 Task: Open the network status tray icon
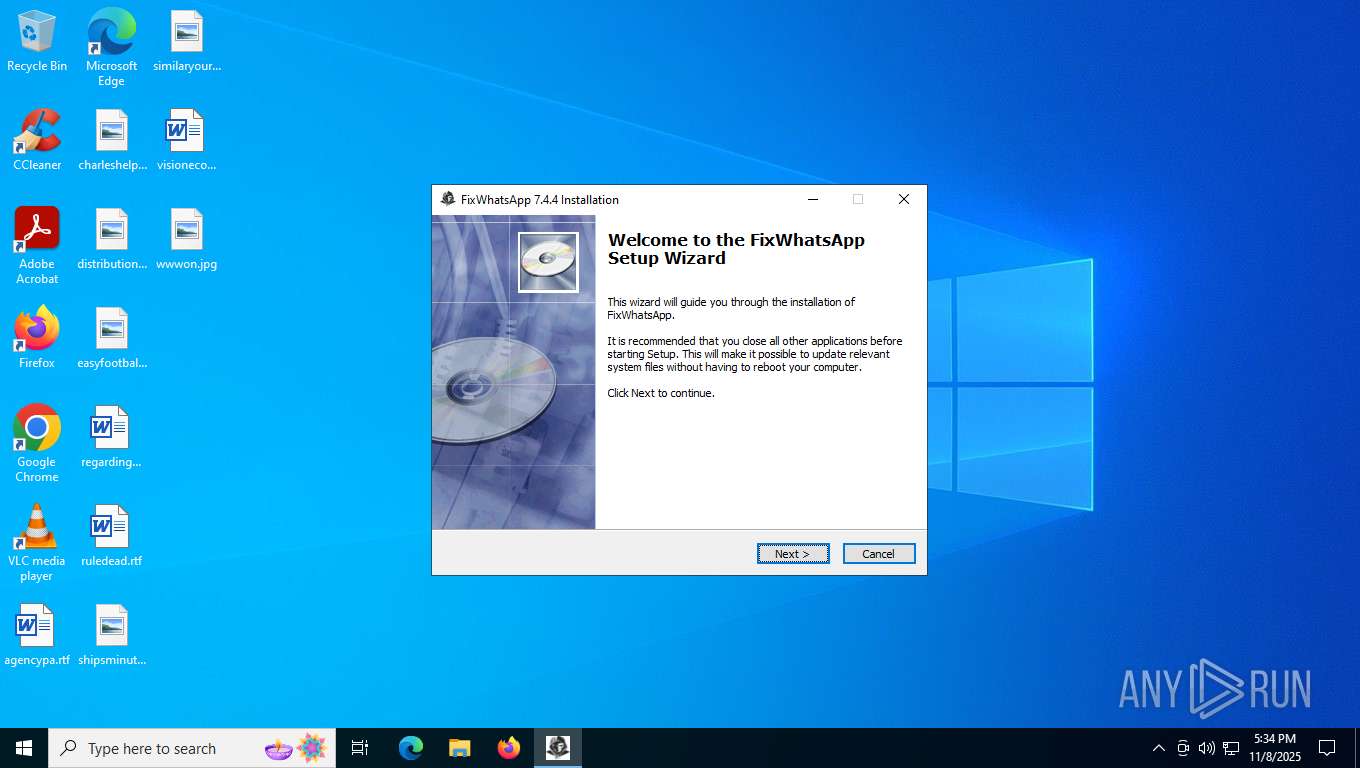point(1231,748)
